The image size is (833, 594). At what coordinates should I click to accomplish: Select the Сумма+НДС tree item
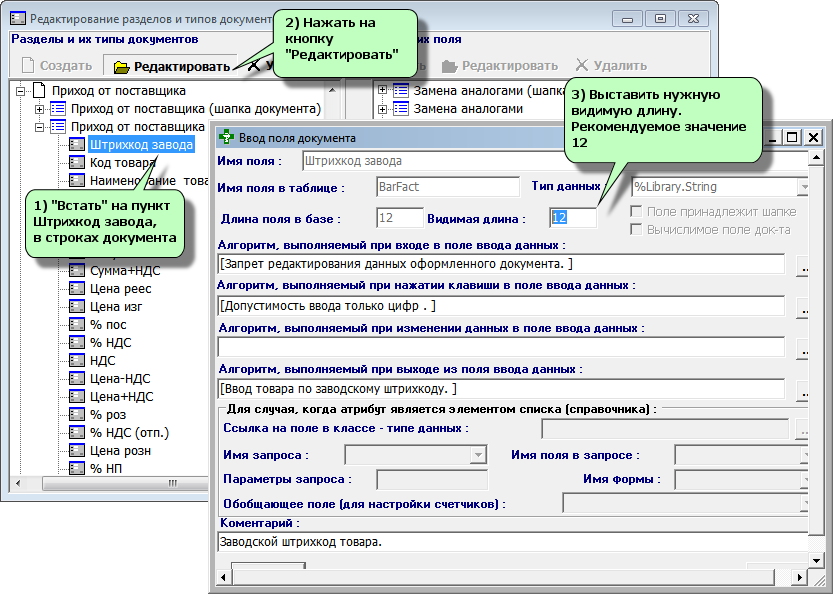pos(125,270)
